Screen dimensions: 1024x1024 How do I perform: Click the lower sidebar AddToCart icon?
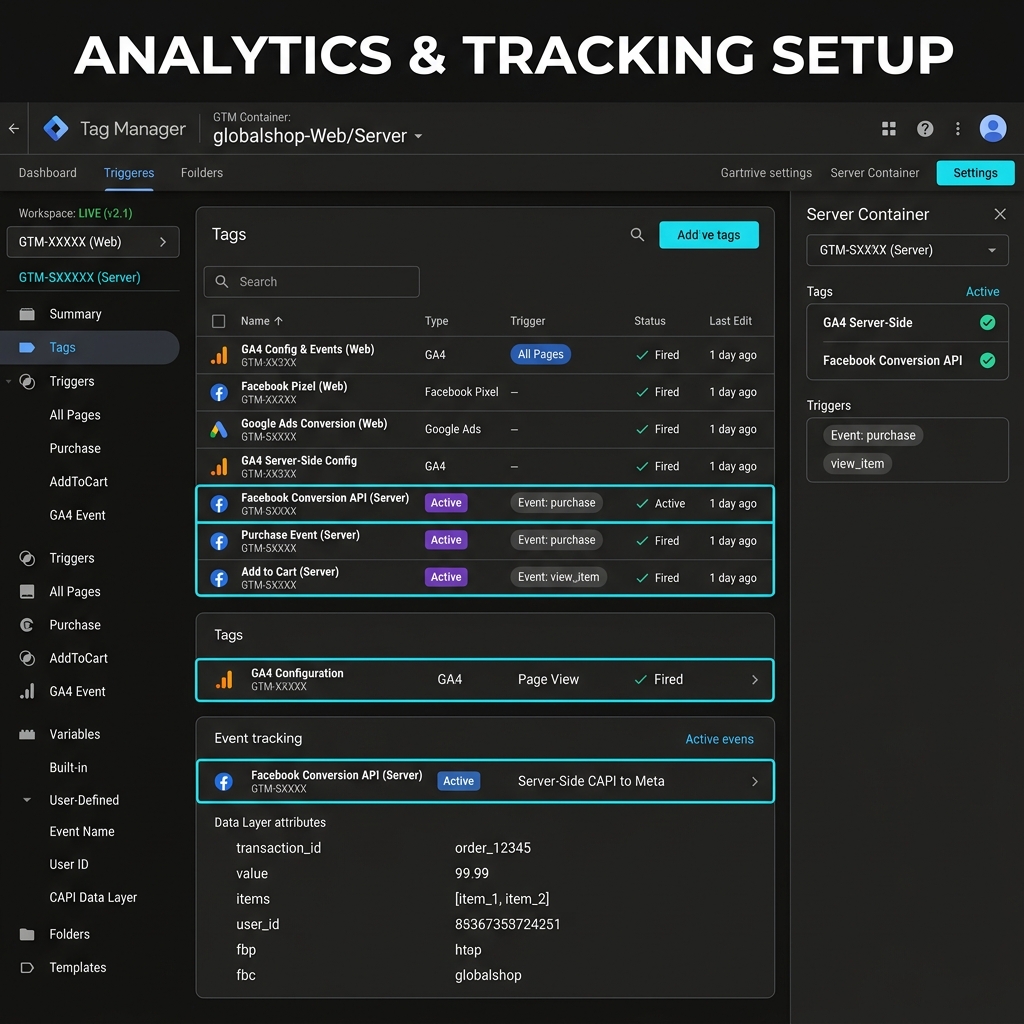[27, 658]
